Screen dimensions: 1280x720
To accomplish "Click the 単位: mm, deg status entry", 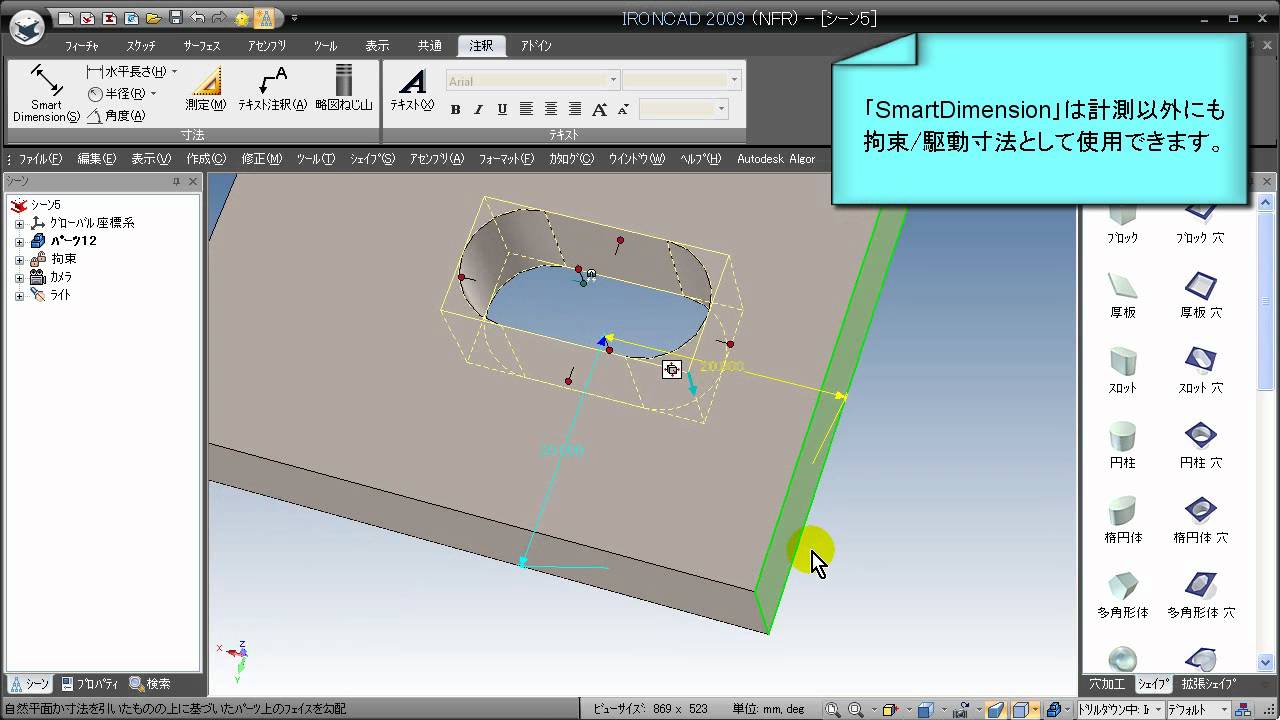I will coord(768,709).
